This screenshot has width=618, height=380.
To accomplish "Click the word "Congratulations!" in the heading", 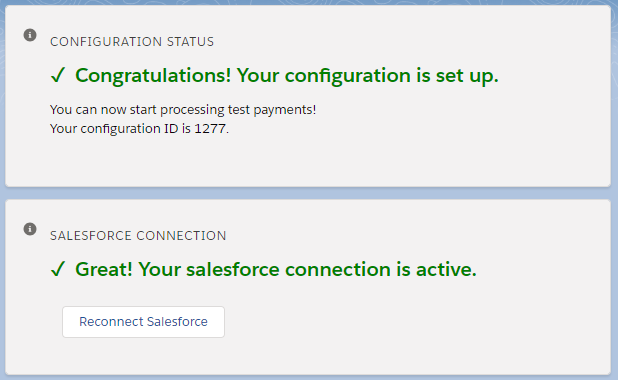I will (x=153, y=75).
